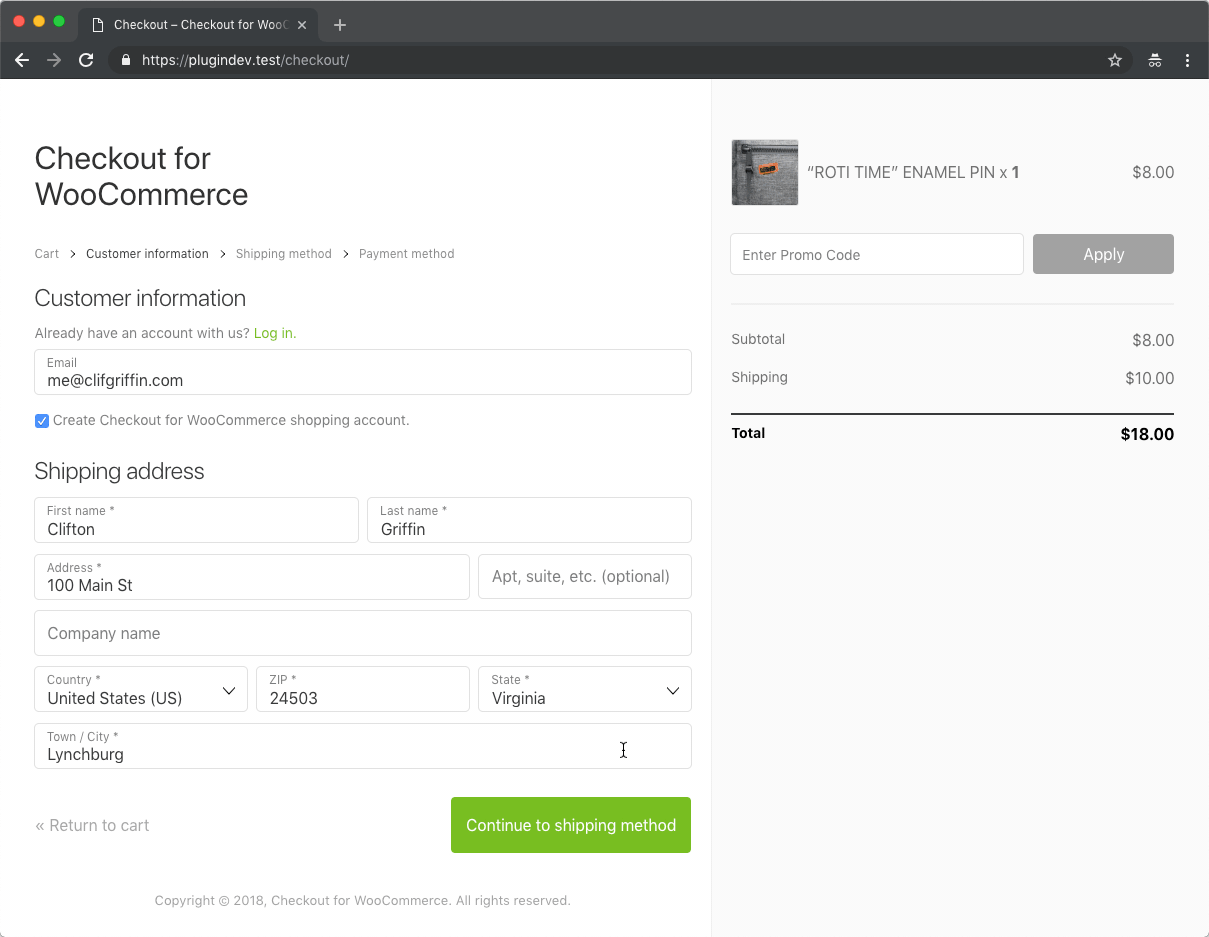The image size is (1209, 937).
Task: Go back to the previous page
Action: [22, 60]
